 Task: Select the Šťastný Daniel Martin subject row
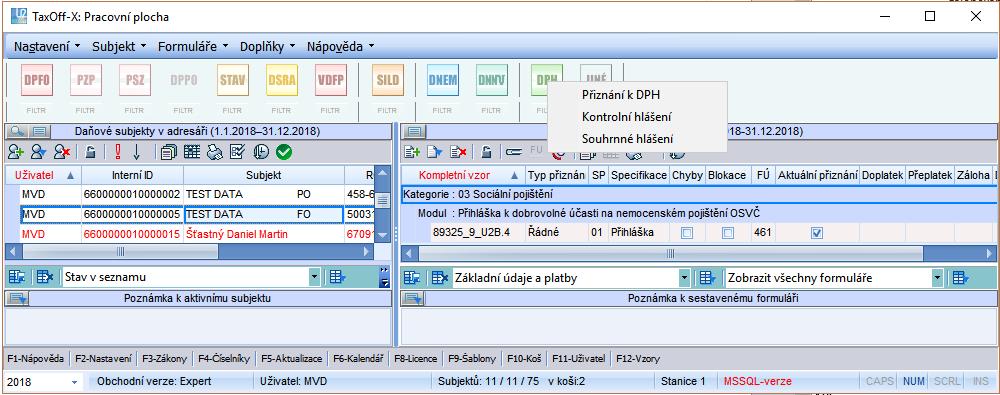[x=189, y=234]
